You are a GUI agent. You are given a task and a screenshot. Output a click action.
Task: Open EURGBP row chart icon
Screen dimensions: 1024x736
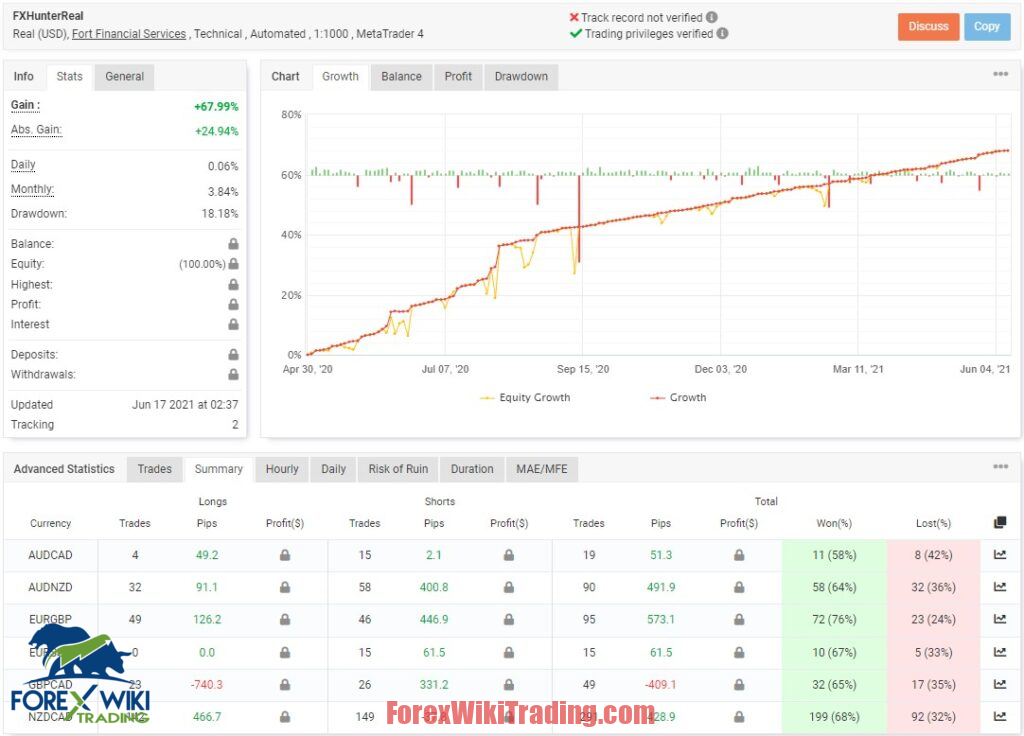pyautogui.click(x=1000, y=618)
